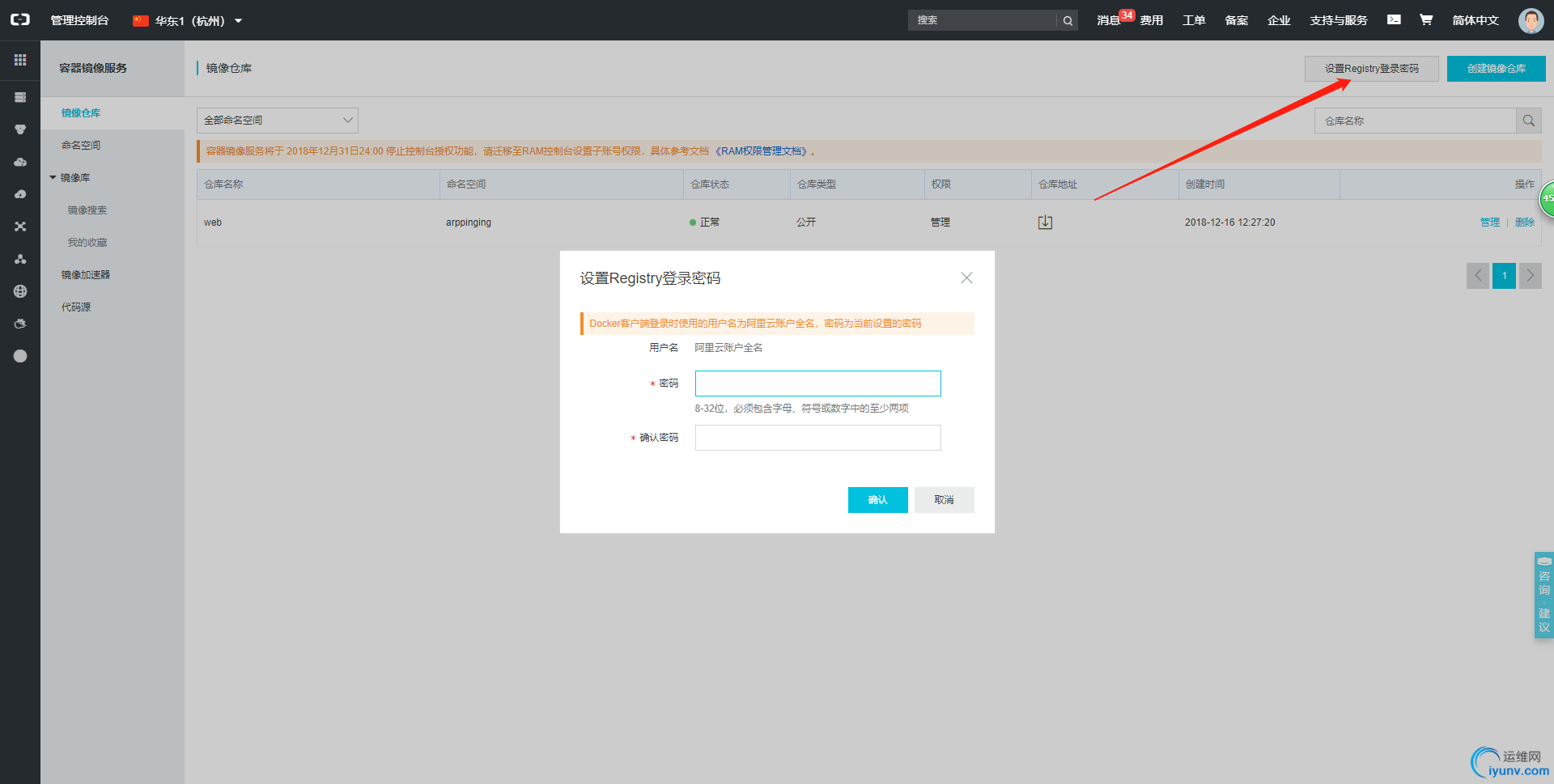Viewport: 1554px width, 784px height.
Task: Open the 咨询·建议 side widget
Action: 1543,595
